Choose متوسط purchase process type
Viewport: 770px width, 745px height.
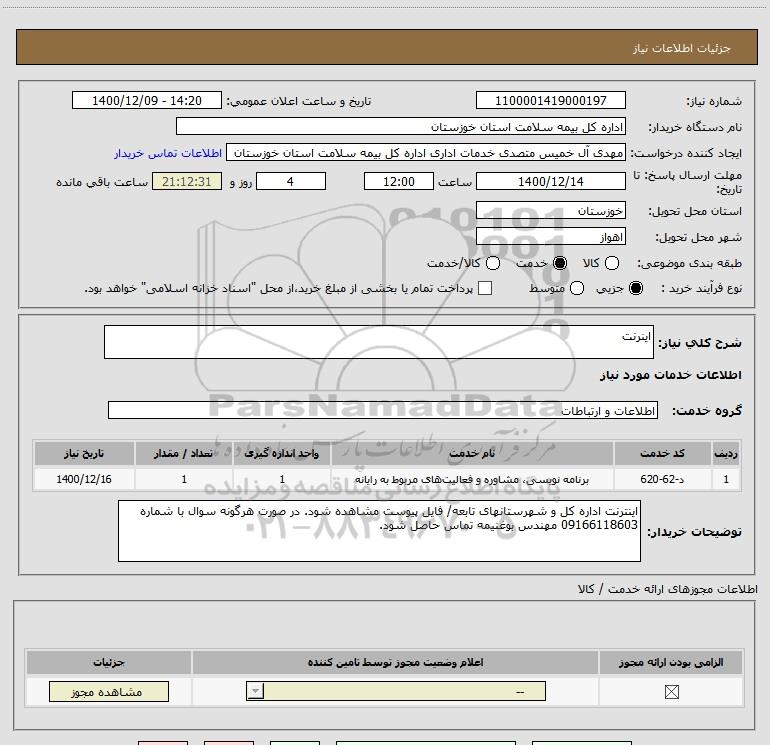[x=577, y=288]
